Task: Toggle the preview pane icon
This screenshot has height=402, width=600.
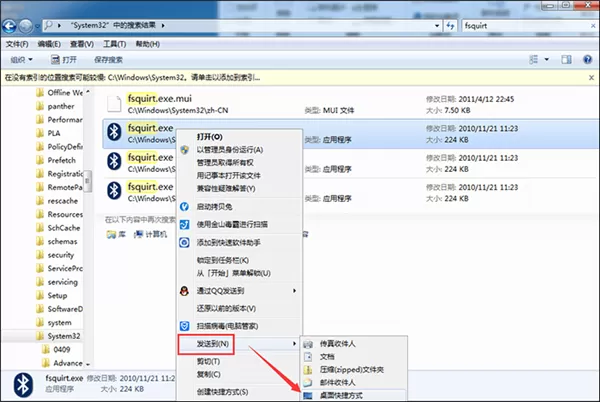Action: pos(566,60)
